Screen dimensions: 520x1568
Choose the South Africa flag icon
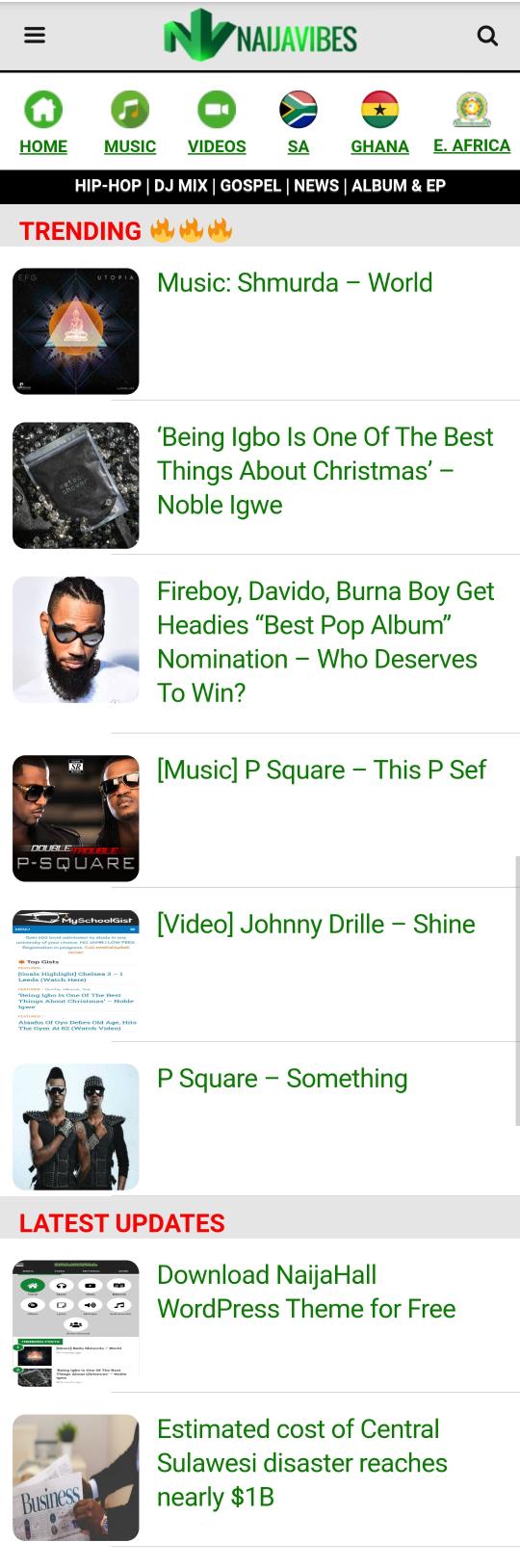[x=299, y=109]
